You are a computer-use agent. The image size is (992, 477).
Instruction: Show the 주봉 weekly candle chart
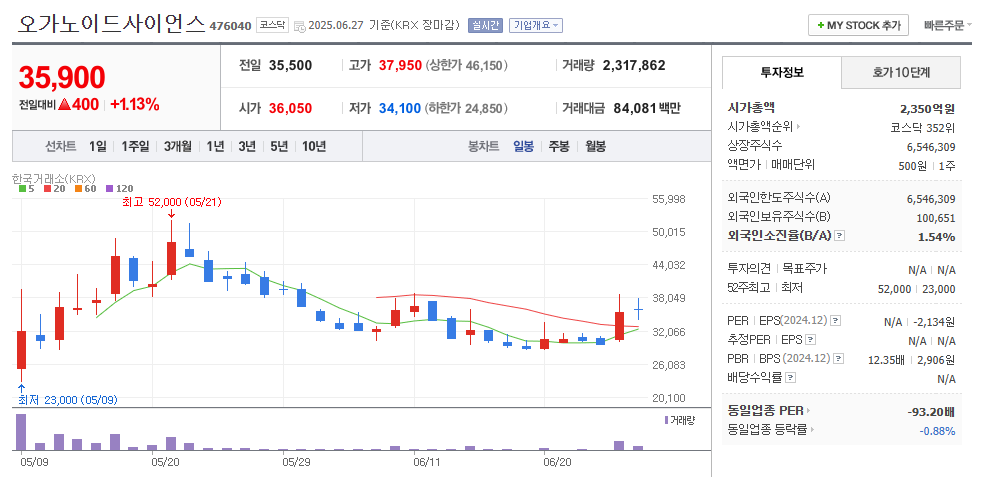(x=559, y=147)
